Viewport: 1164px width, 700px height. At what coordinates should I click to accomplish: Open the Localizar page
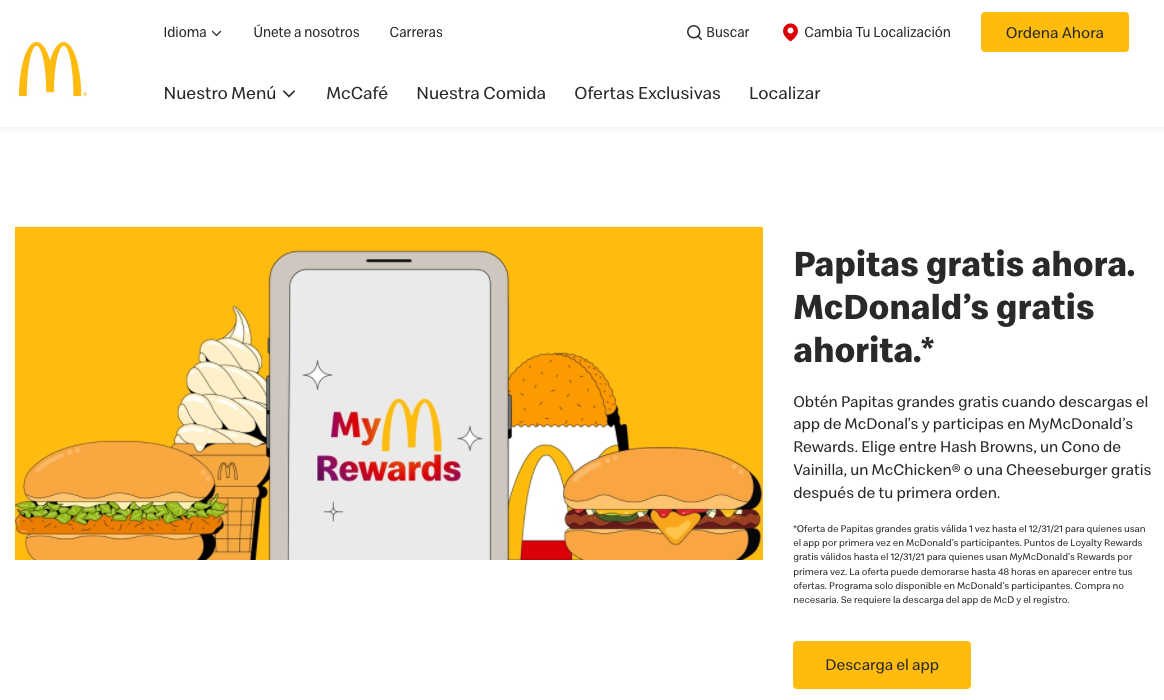(785, 94)
